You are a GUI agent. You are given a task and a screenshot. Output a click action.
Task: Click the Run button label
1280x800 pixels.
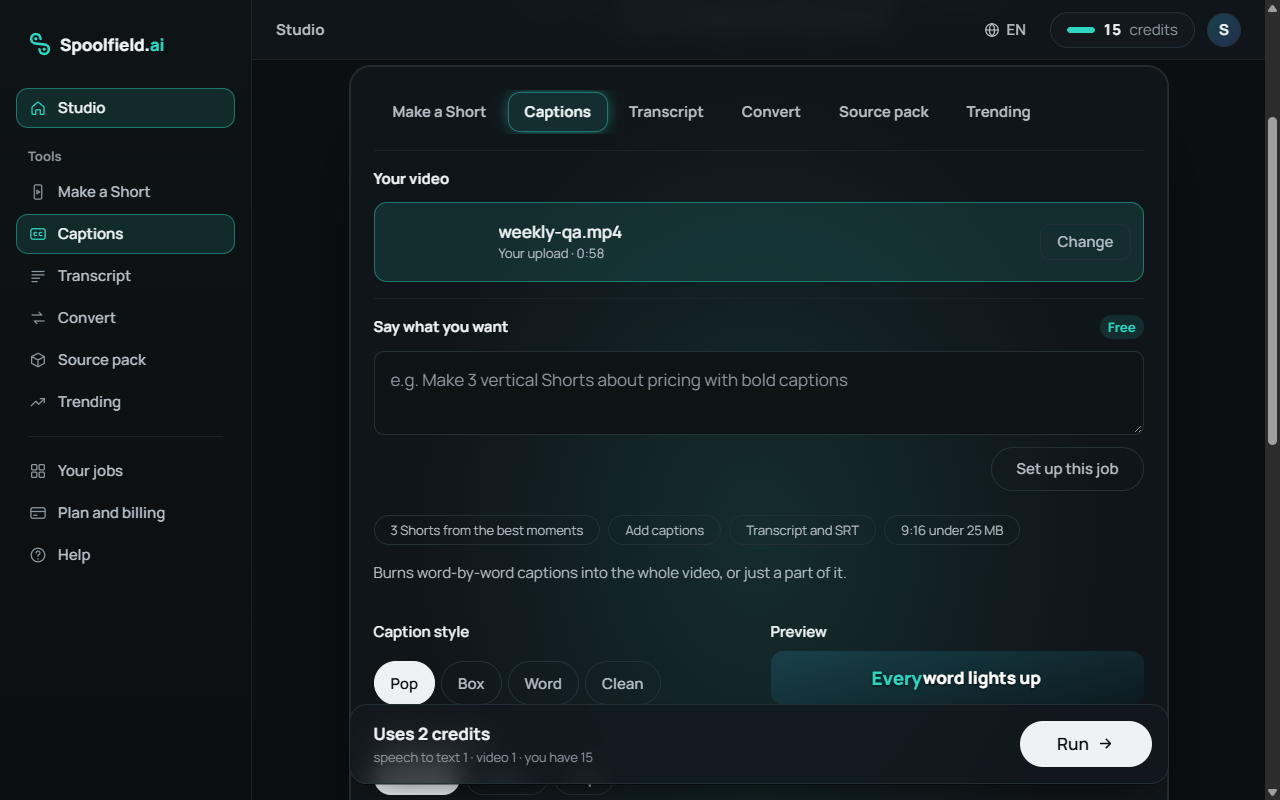click(1072, 744)
